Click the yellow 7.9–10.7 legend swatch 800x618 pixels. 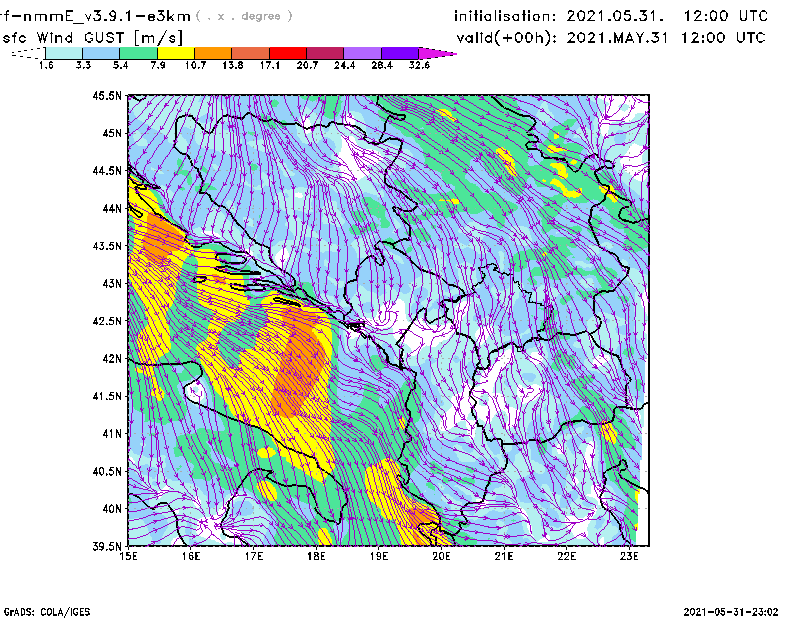176,53
